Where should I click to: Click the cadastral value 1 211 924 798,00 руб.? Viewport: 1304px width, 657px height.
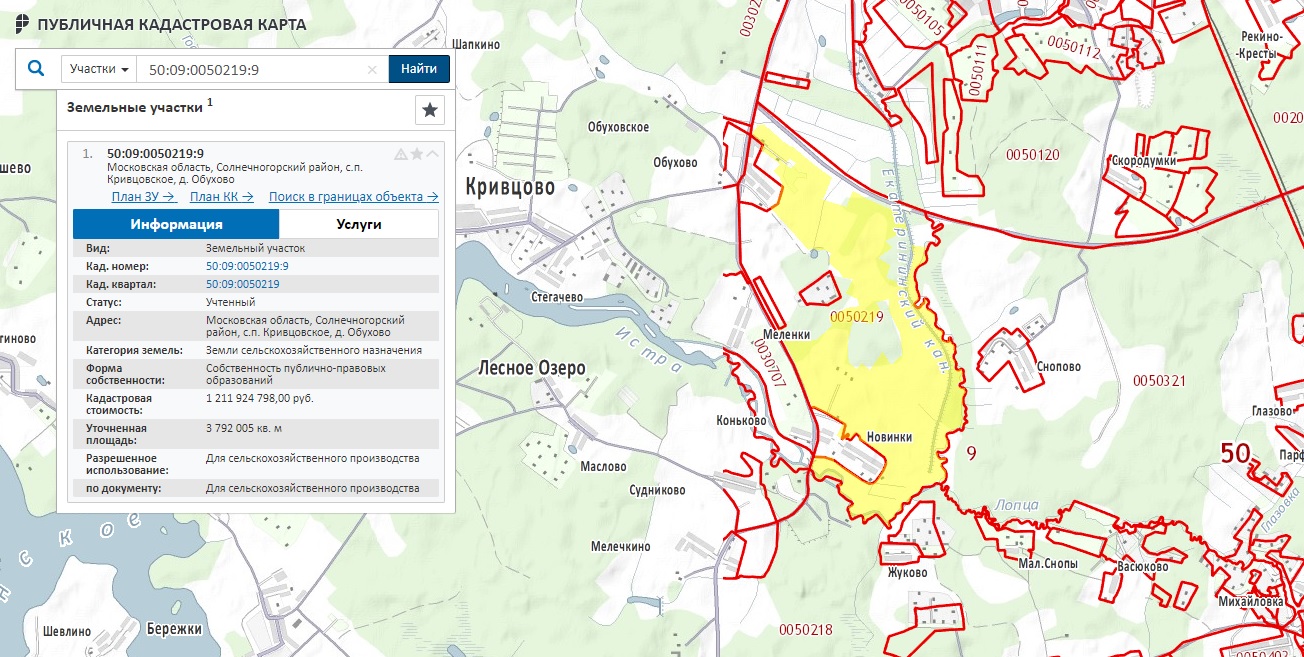pos(260,398)
